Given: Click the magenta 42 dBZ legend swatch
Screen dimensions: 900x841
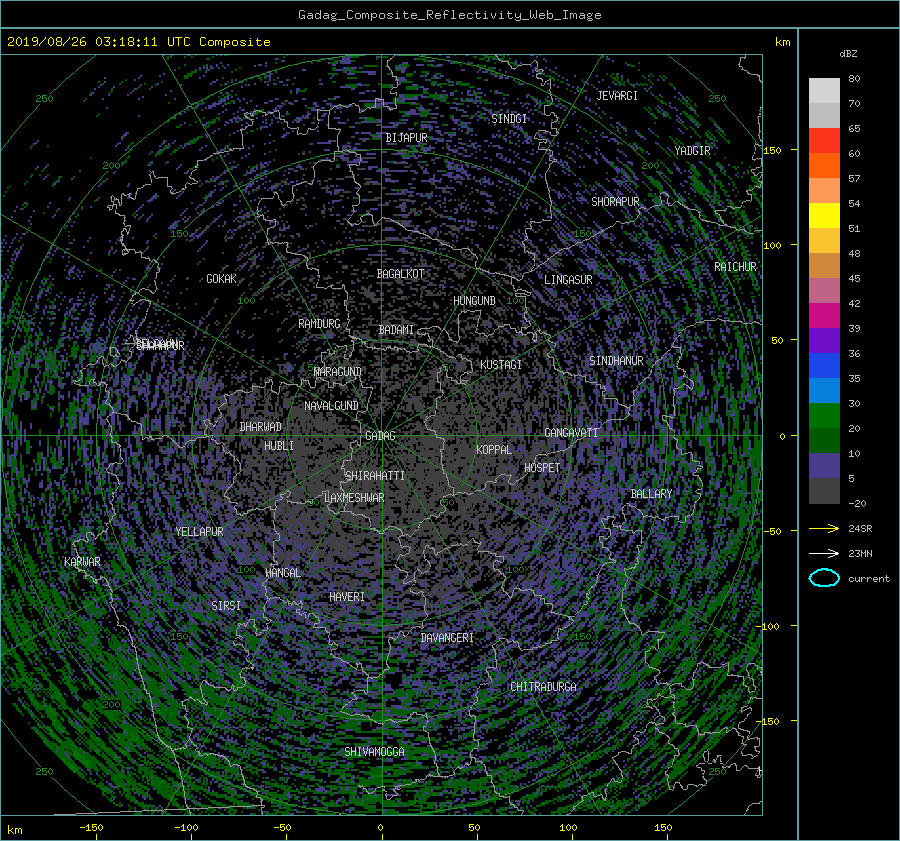Looking at the screenshot, I should click(824, 315).
